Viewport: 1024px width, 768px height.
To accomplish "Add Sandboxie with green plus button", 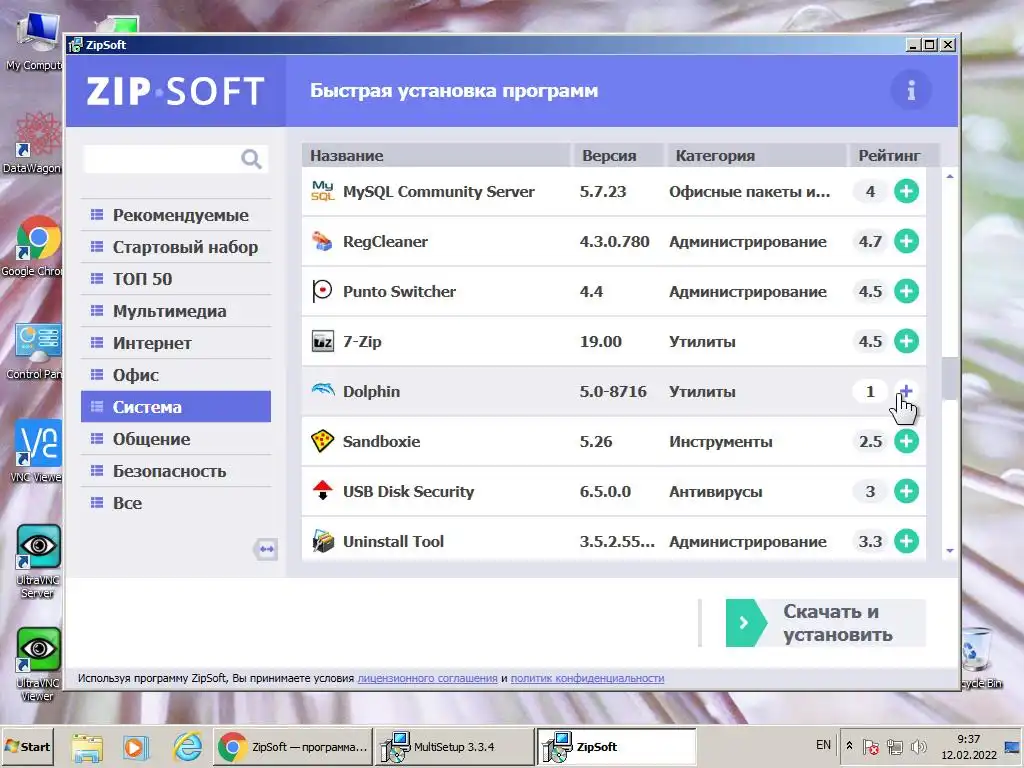I will pos(906,441).
